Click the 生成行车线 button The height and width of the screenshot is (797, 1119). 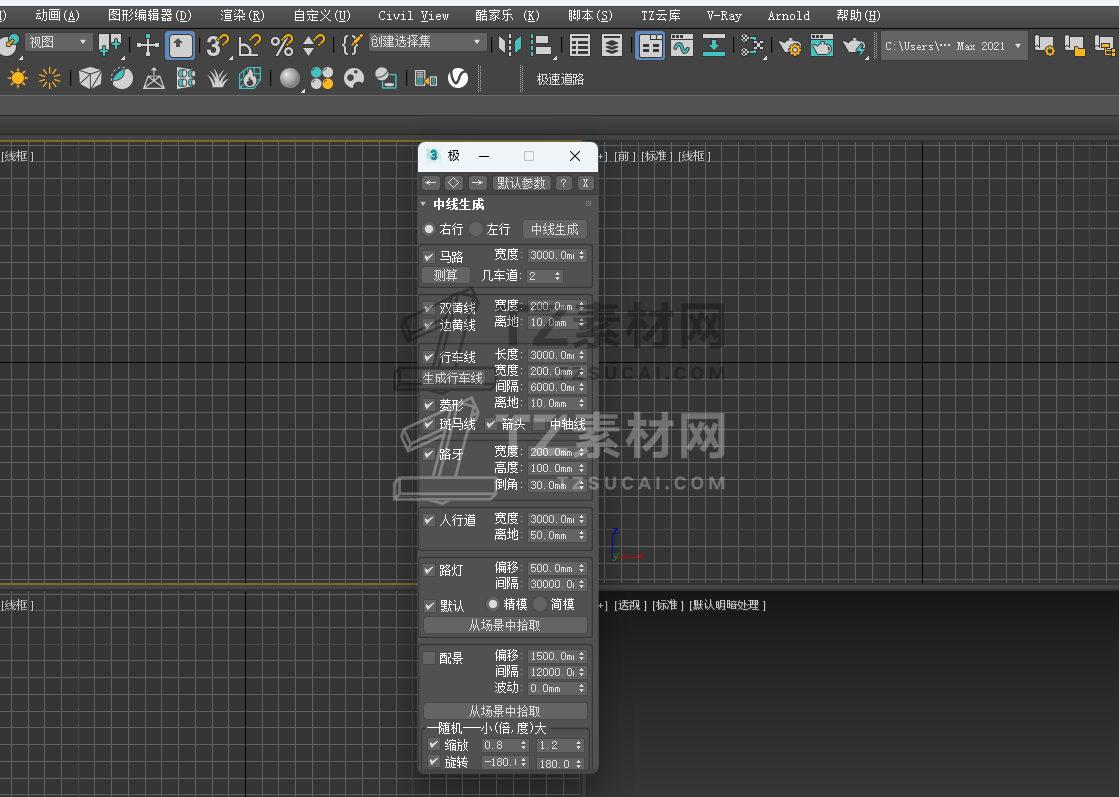click(x=453, y=378)
